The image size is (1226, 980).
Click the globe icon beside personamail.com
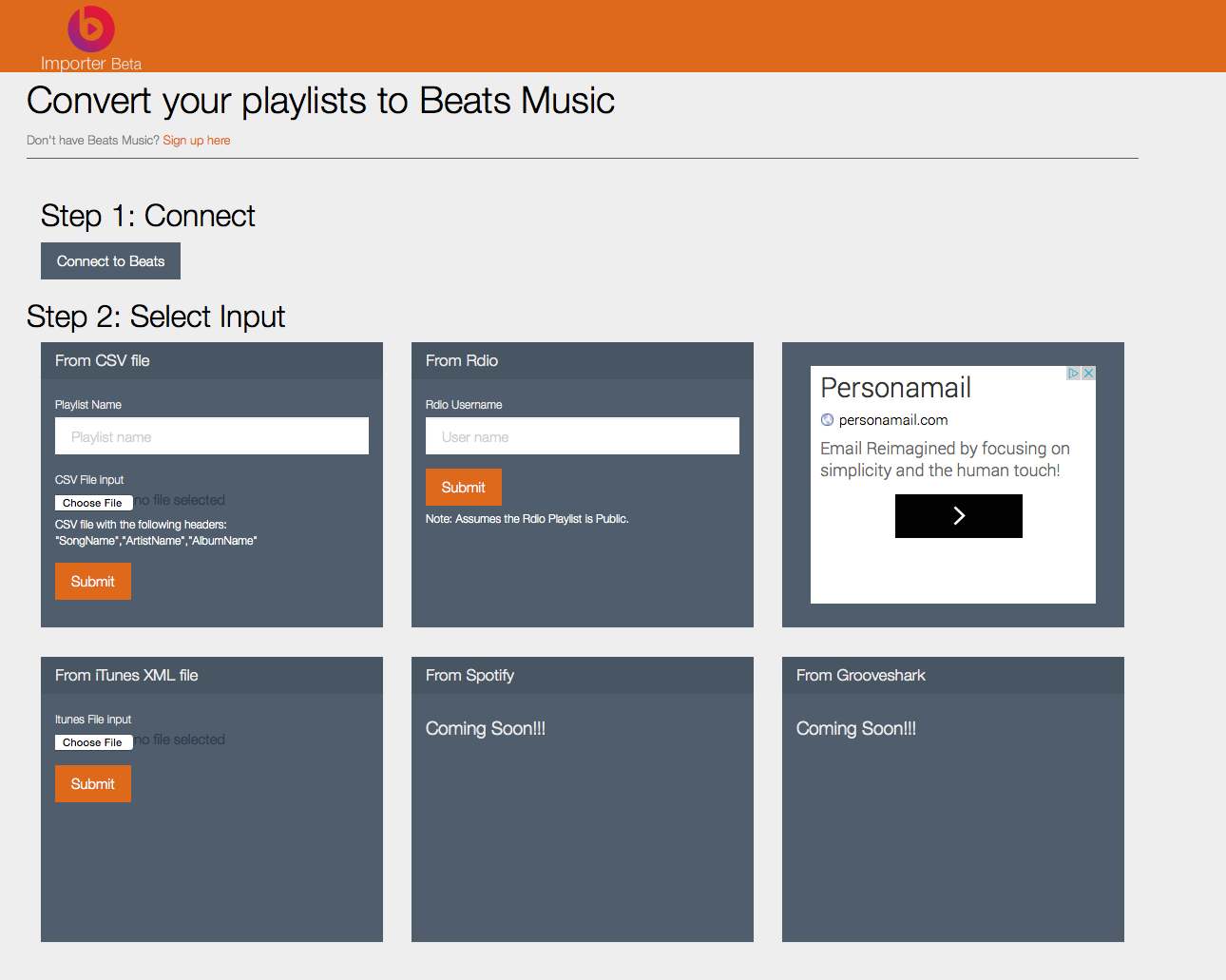pyautogui.click(x=827, y=420)
